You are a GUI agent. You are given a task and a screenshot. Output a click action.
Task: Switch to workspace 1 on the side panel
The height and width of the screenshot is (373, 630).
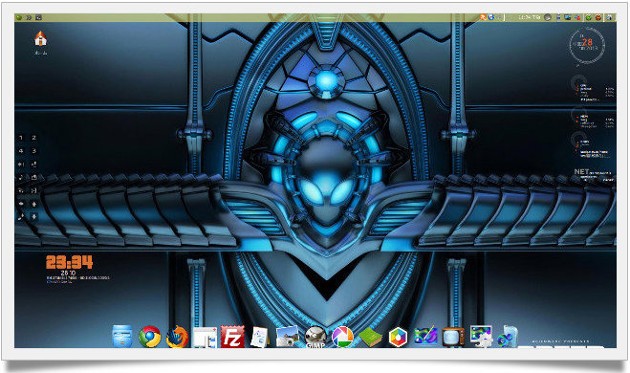(21, 138)
